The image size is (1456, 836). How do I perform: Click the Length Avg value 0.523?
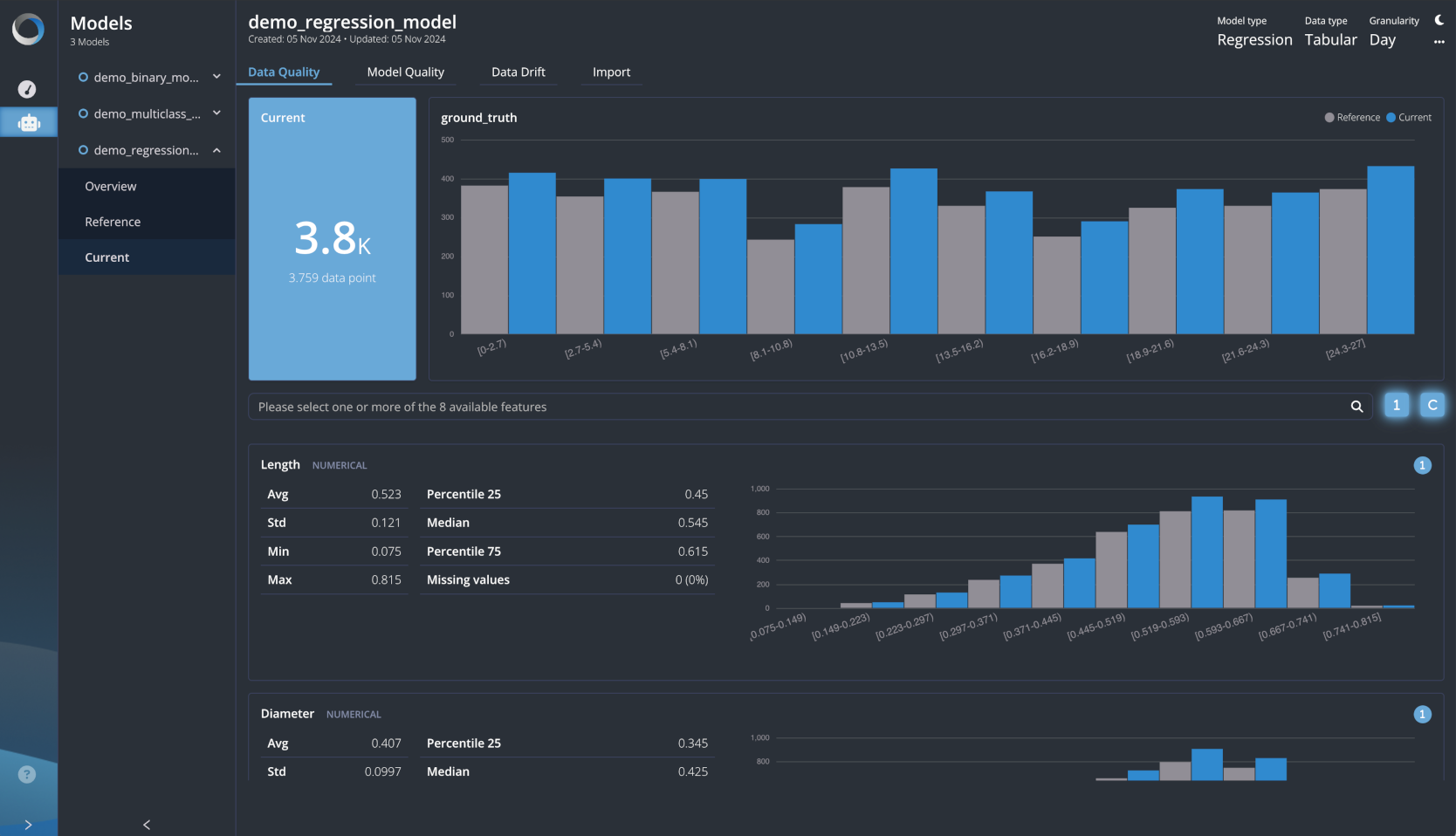(386, 494)
